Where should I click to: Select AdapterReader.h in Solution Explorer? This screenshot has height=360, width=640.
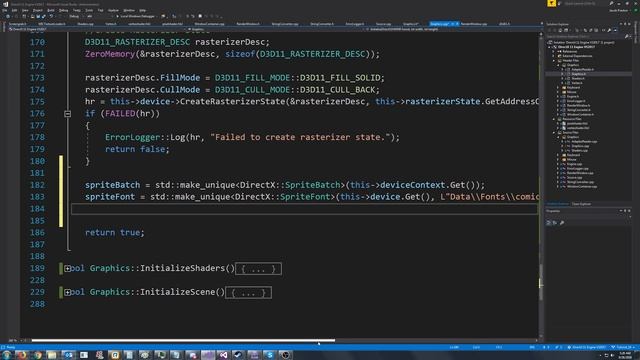582,69
